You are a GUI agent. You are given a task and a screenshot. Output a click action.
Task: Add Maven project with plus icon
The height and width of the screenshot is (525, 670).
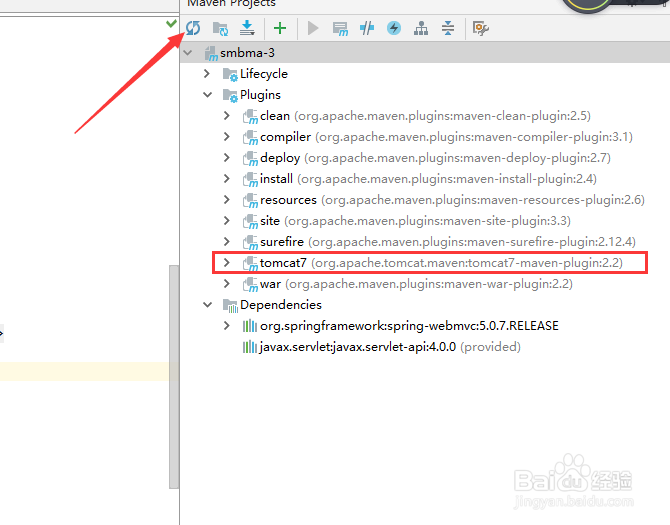(x=280, y=28)
